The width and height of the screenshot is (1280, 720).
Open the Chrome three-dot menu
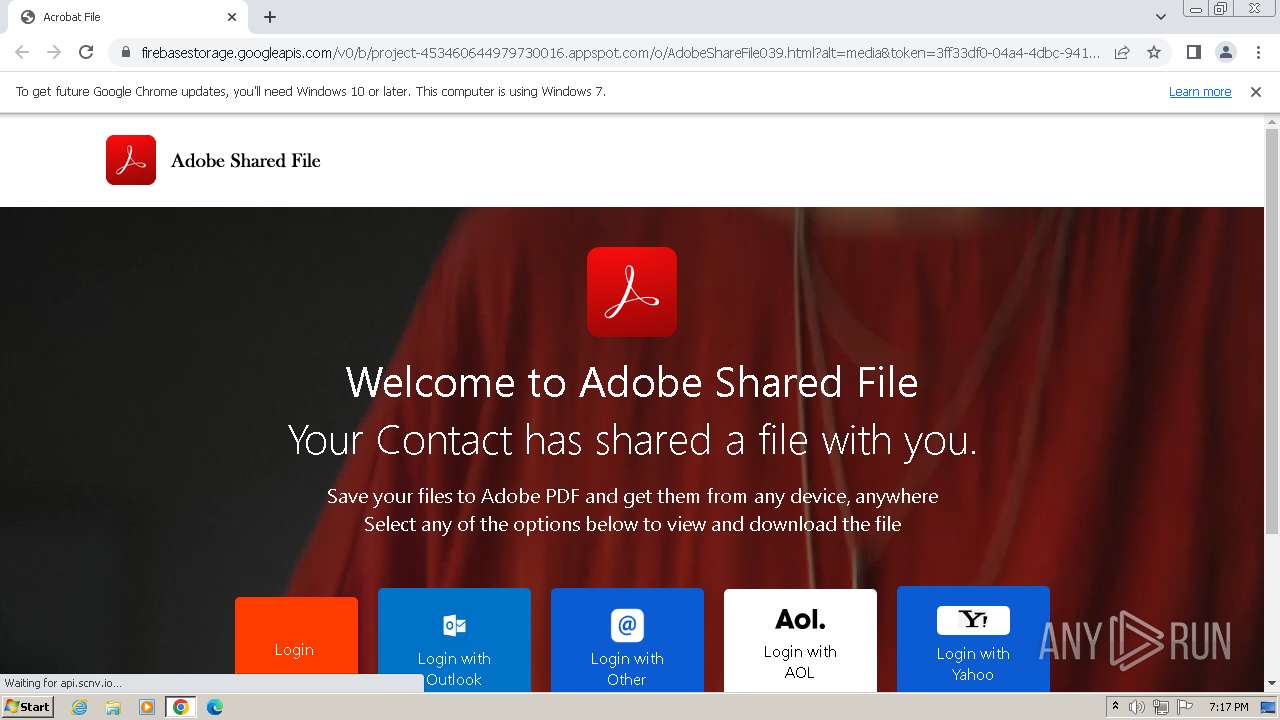coord(1256,52)
